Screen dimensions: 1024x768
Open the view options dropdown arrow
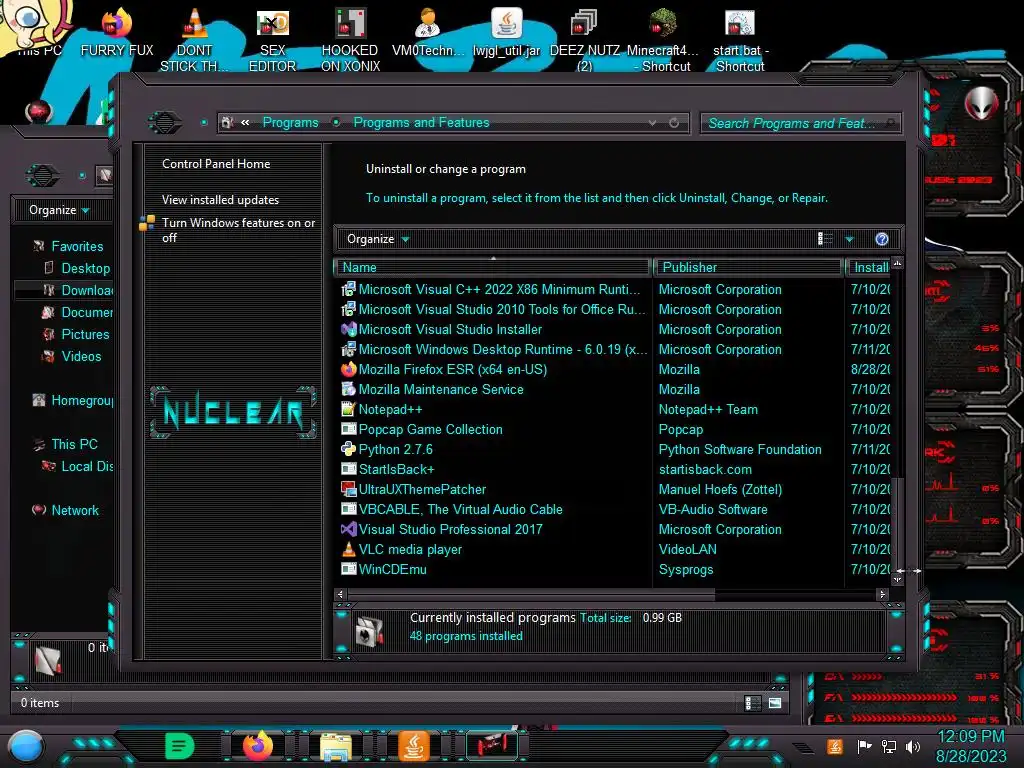click(x=849, y=240)
